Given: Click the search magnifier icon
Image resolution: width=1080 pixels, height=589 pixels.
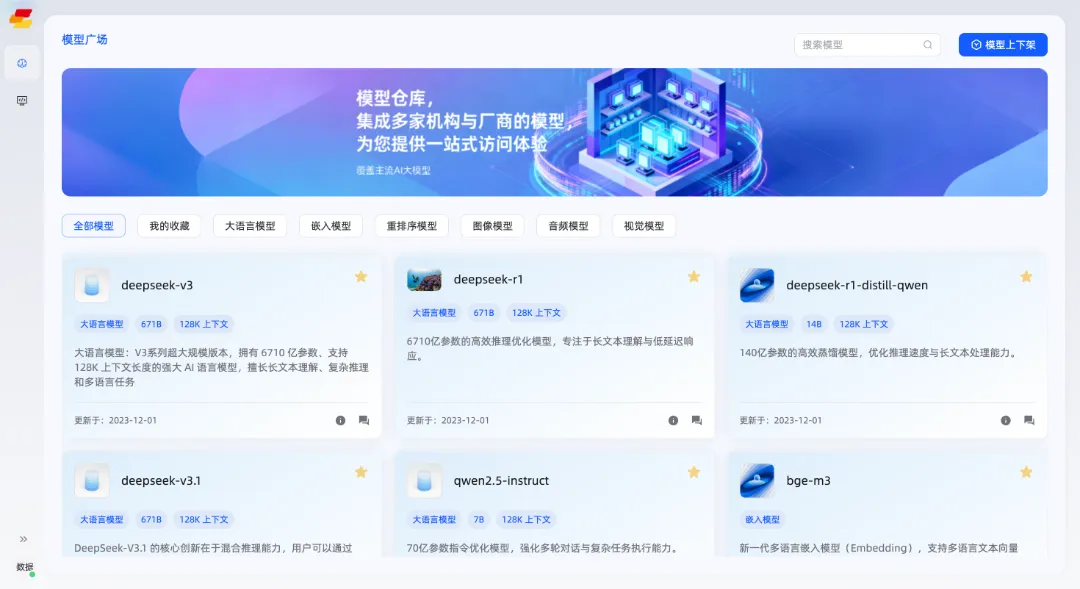Looking at the screenshot, I should coord(928,45).
